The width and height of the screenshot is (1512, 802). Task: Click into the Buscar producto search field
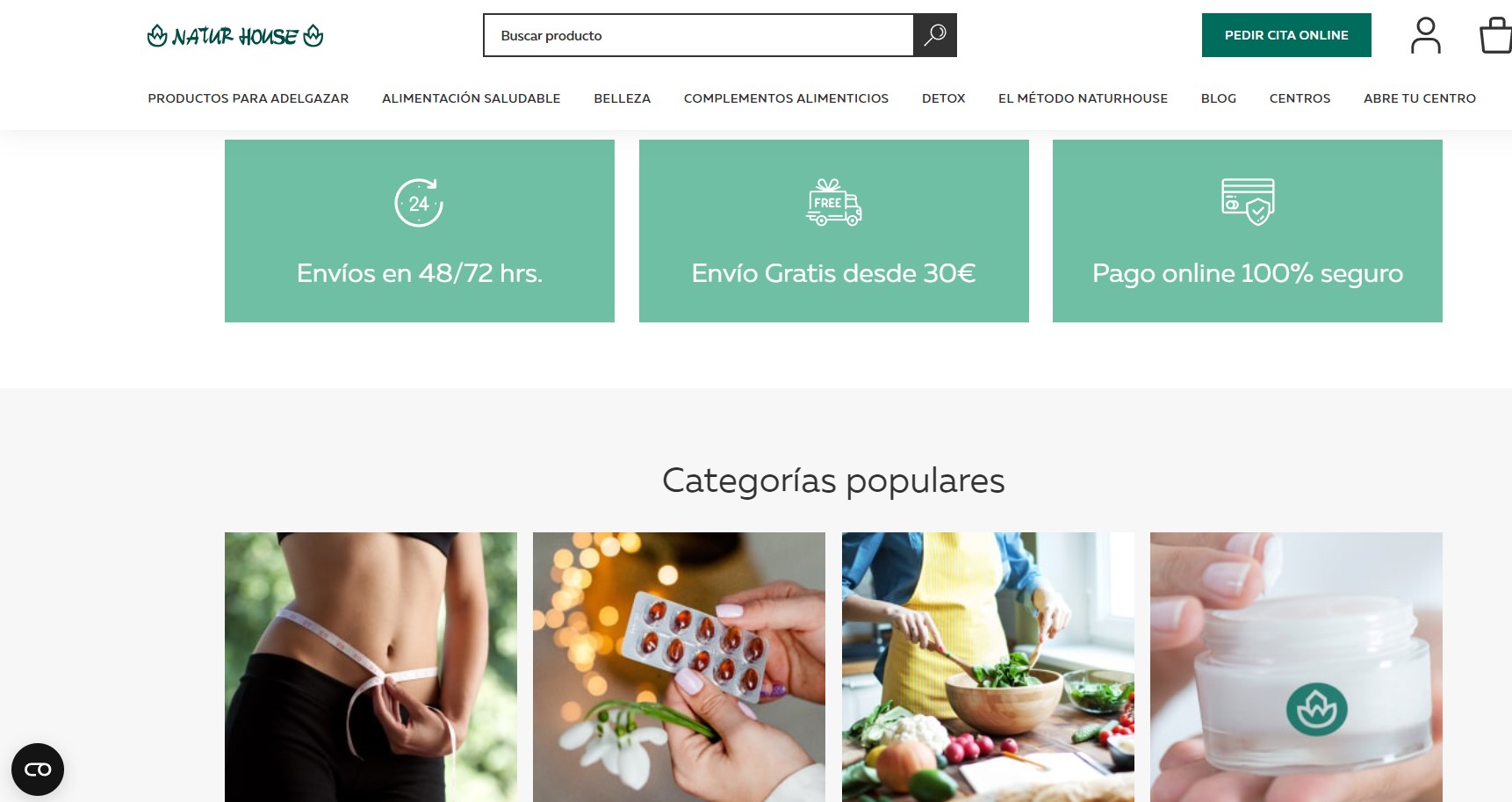point(698,35)
